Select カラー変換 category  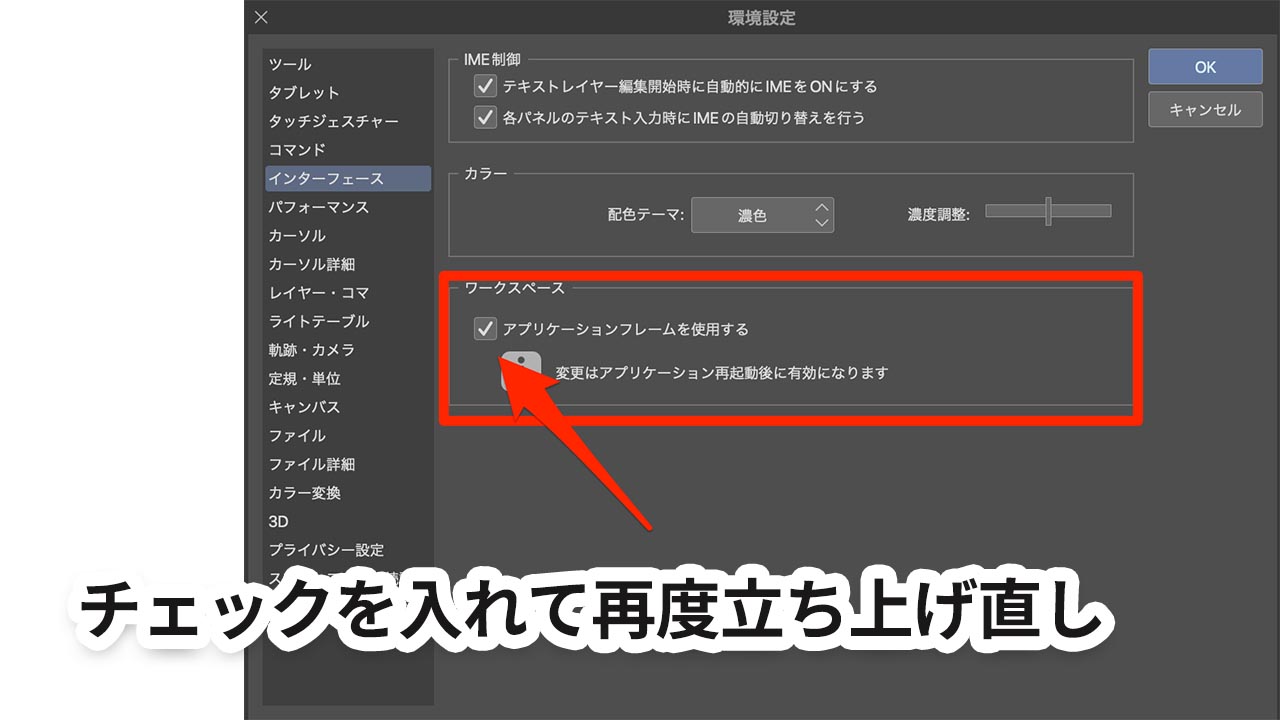pyautogui.click(x=347, y=493)
